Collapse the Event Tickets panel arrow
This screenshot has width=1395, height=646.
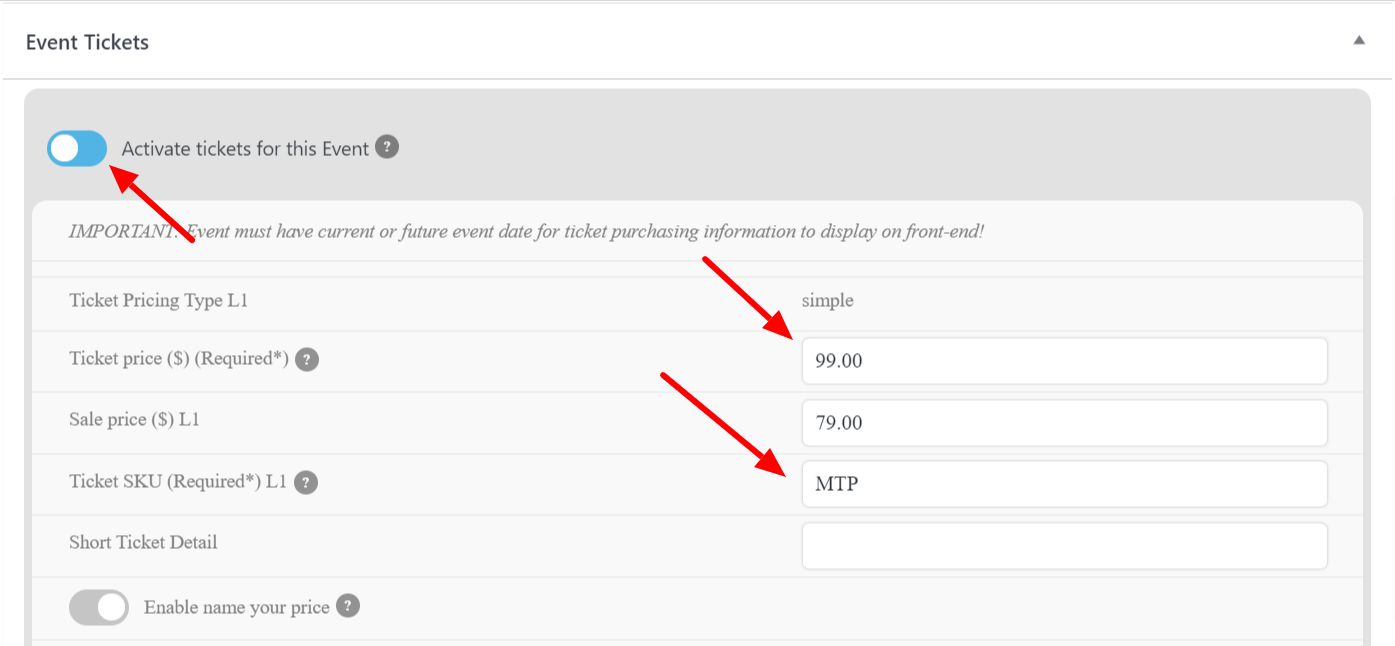tap(1359, 41)
